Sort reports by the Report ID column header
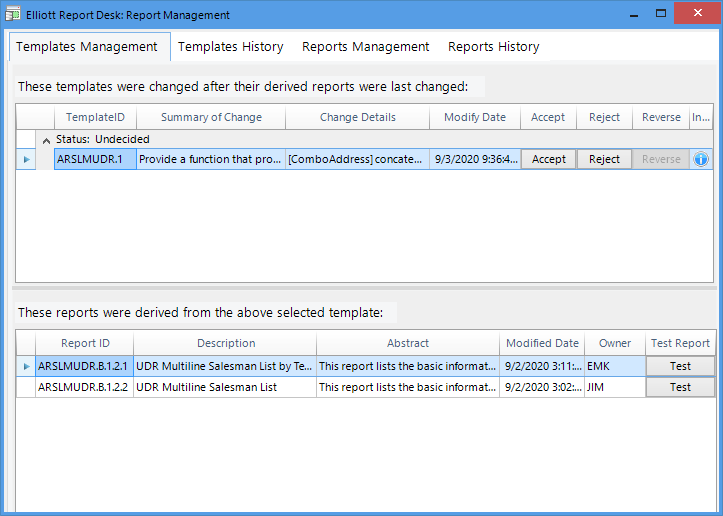The width and height of the screenshot is (723, 516). click(x=85, y=343)
